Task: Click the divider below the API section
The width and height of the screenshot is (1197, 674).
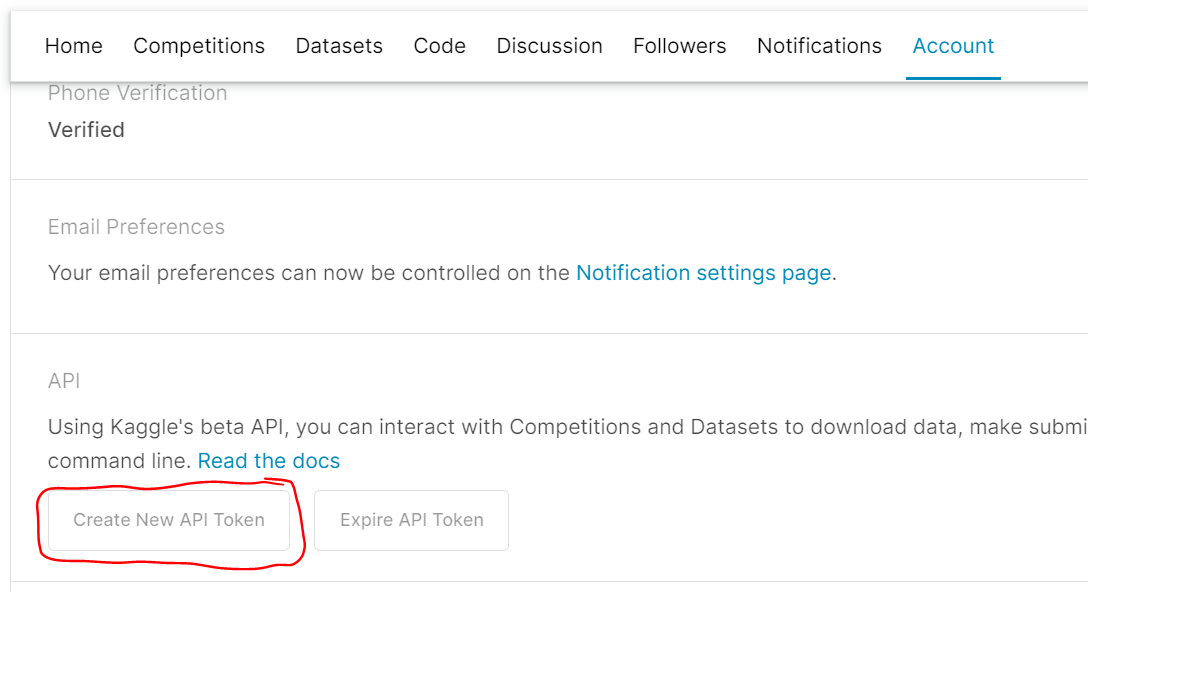Action: coord(549,582)
